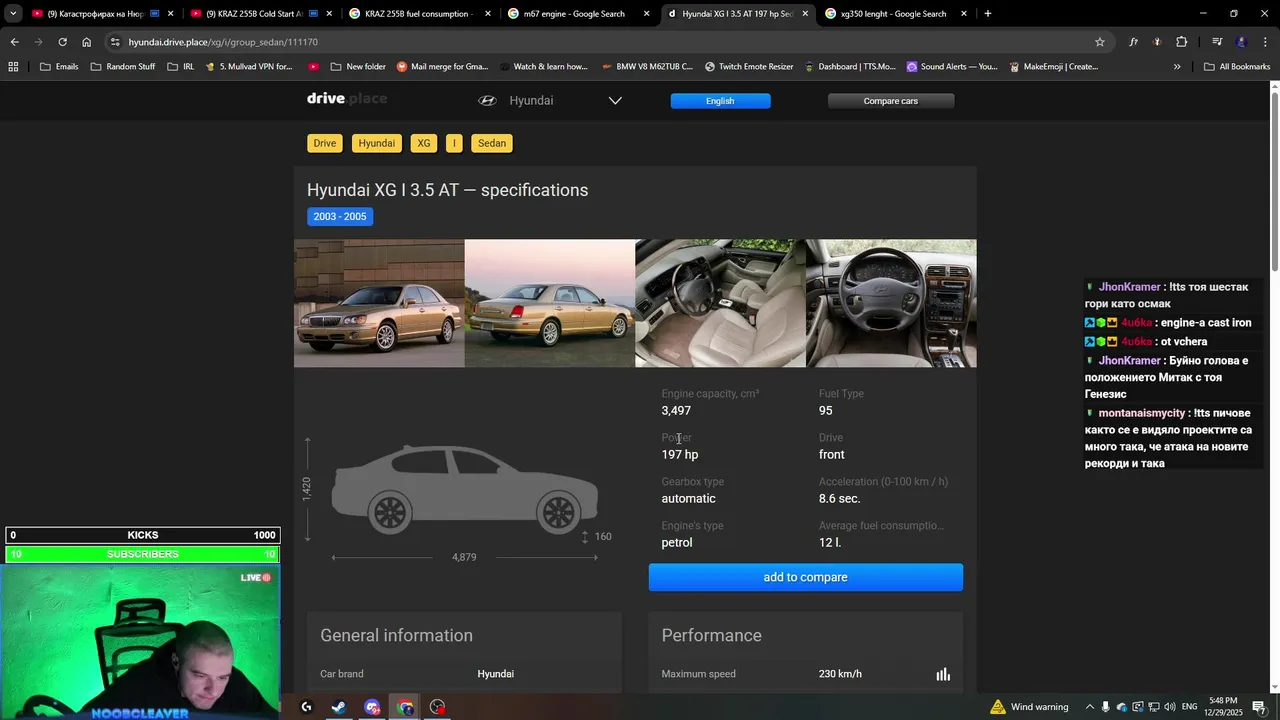Open Dashboard TTS.Monster bookmark
This screenshot has height=720, width=1280.
pos(850,67)
